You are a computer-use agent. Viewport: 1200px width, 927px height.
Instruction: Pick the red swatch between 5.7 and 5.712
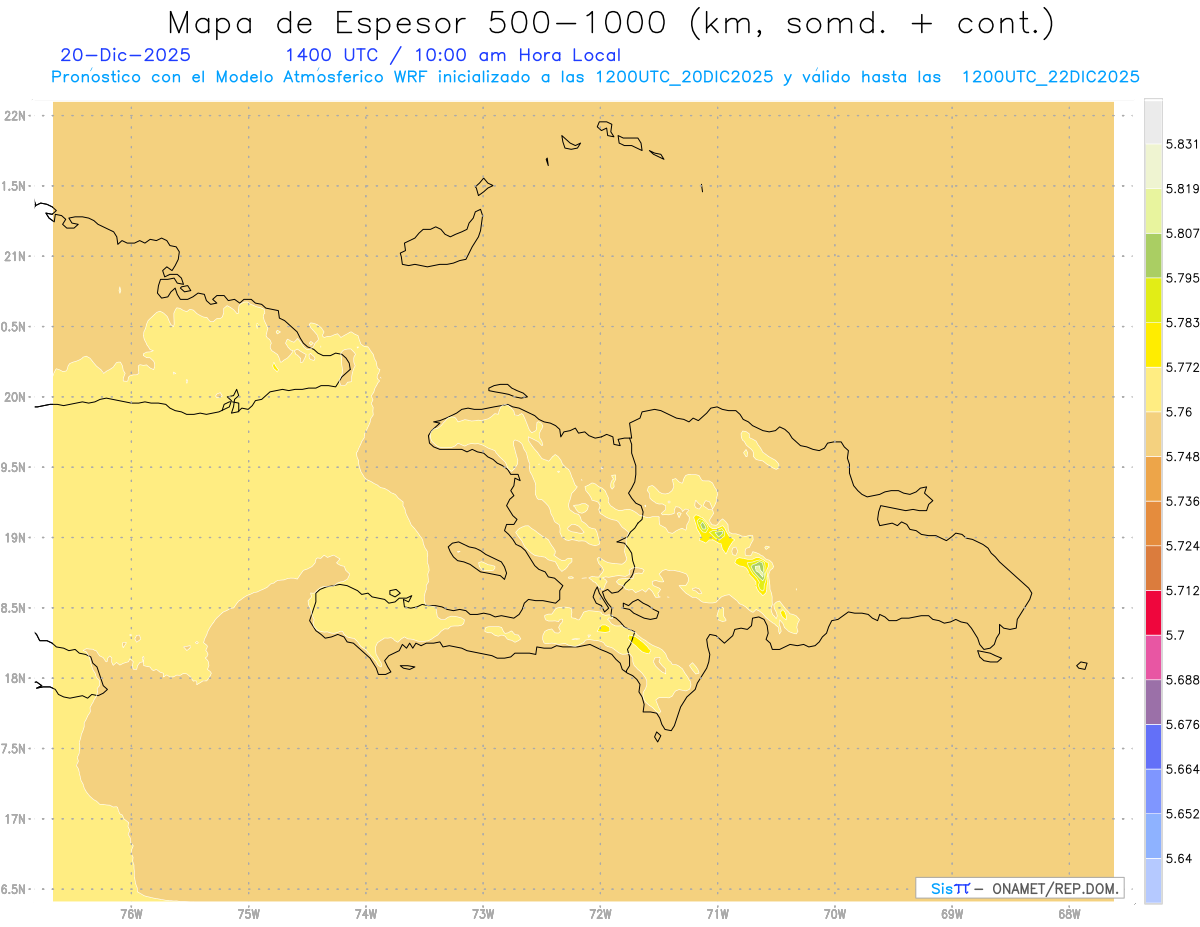point(1153,612)
